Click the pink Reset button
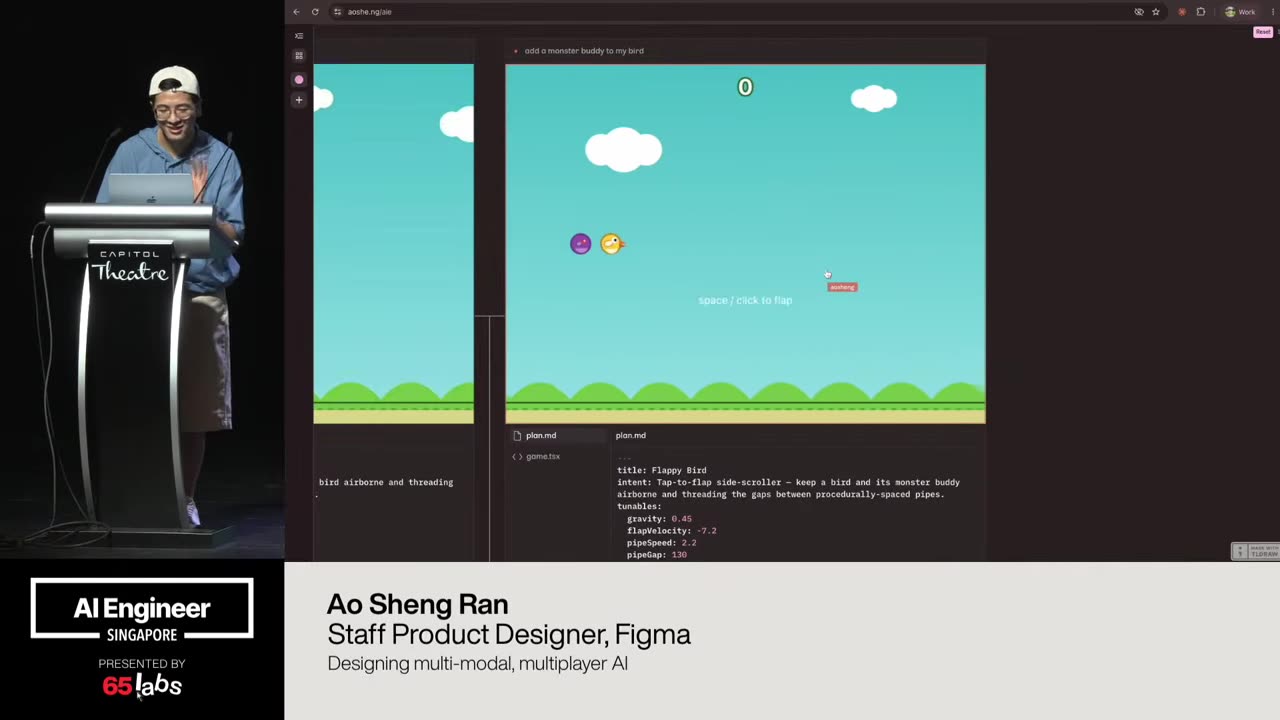This screenshot has height=720, width=1280. (1263, 32)
